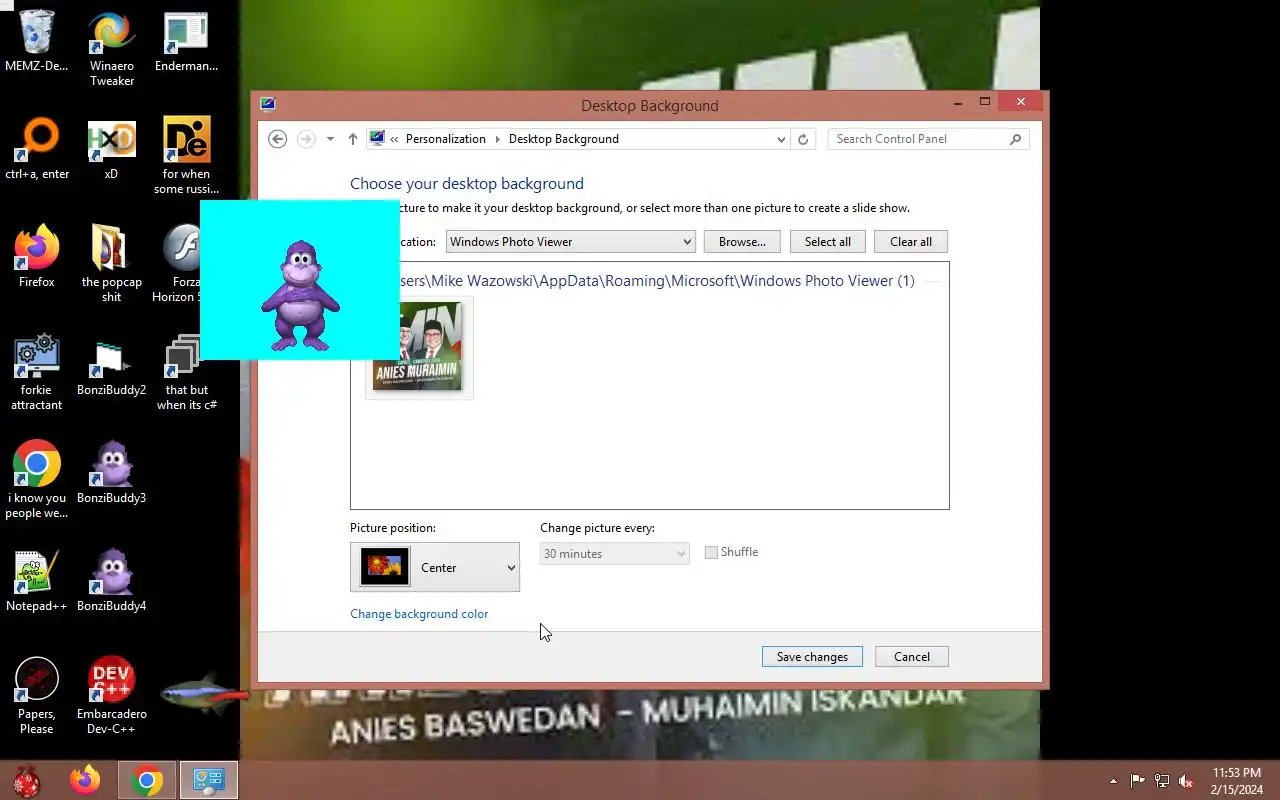1280x800 pixels.
Task: Click the search magnifier icon
Action: [x=1016, y=139]
